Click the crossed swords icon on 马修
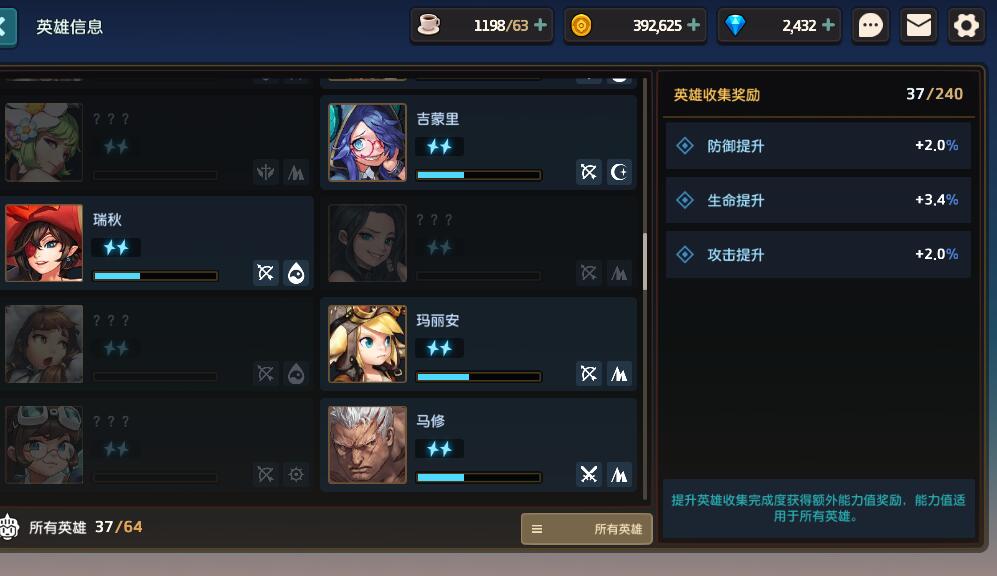The image size is (997, 576). [589, 474]
